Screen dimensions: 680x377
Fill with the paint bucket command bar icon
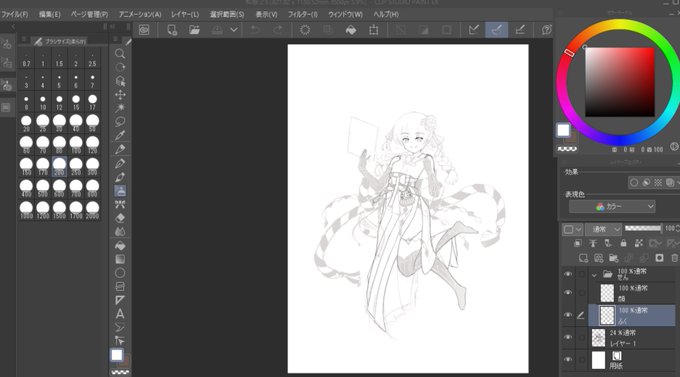[351, 30]
